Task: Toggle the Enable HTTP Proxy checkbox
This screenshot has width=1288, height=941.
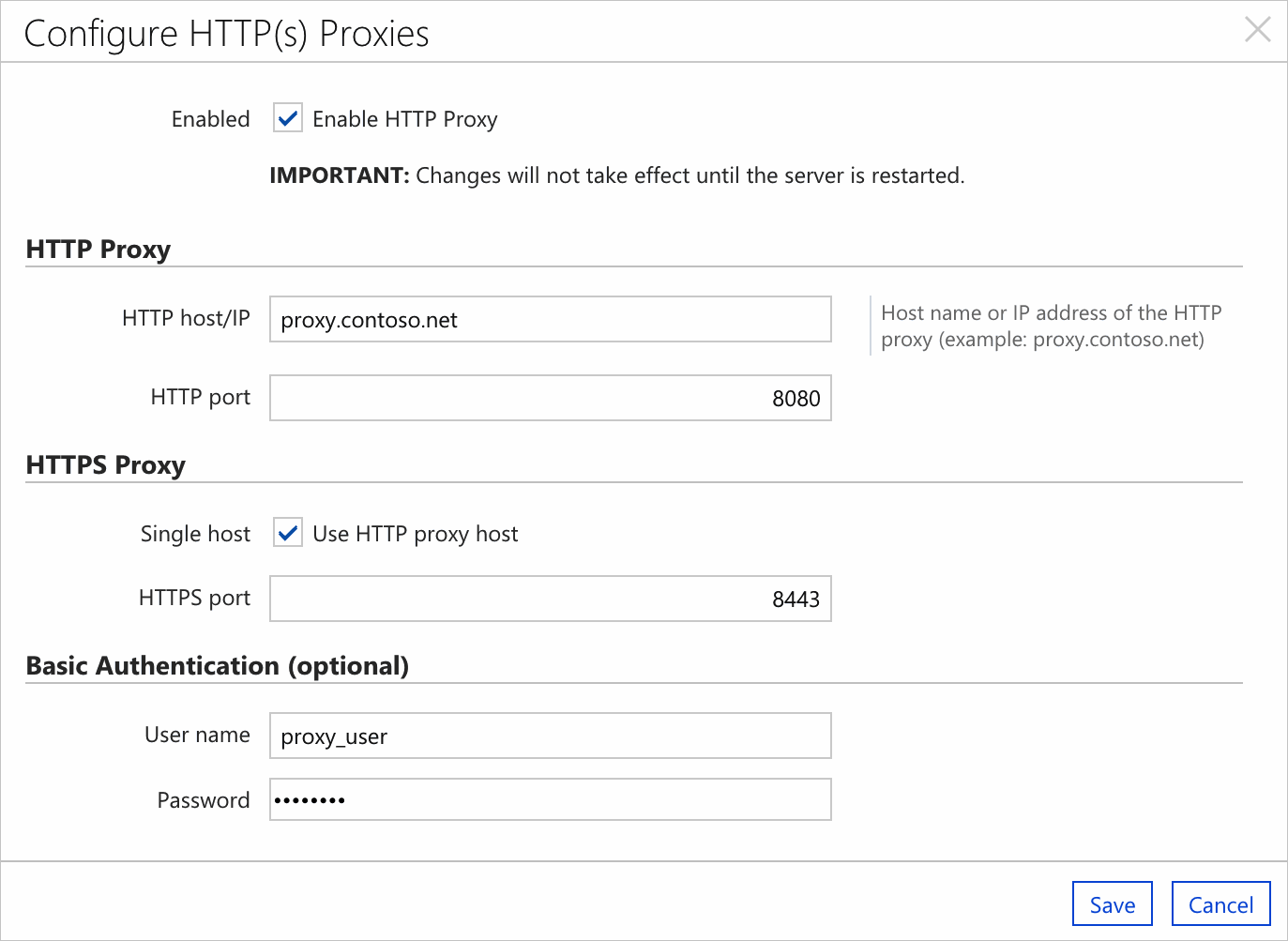Action: [288, 118]
